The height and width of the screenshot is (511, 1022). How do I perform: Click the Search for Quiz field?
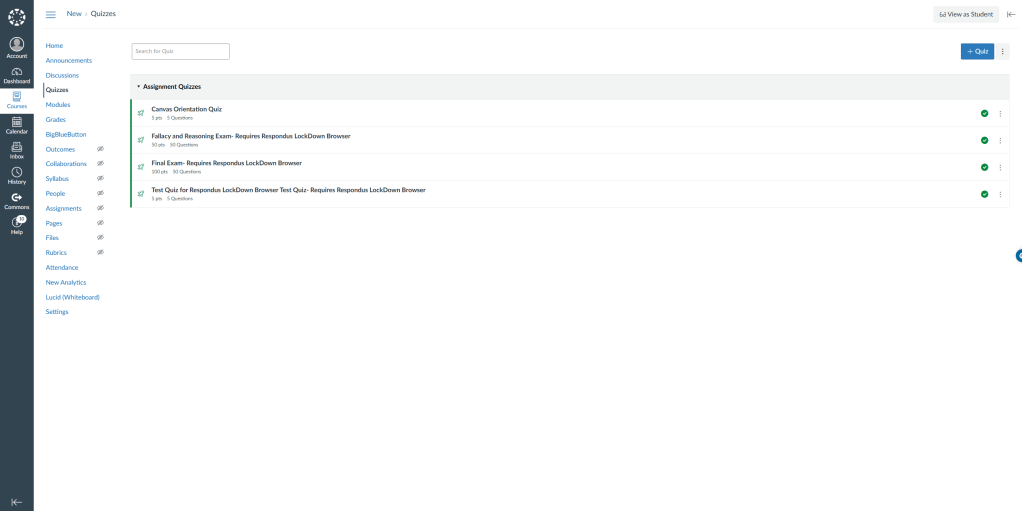pyautogui.click(x=180, y=51)
